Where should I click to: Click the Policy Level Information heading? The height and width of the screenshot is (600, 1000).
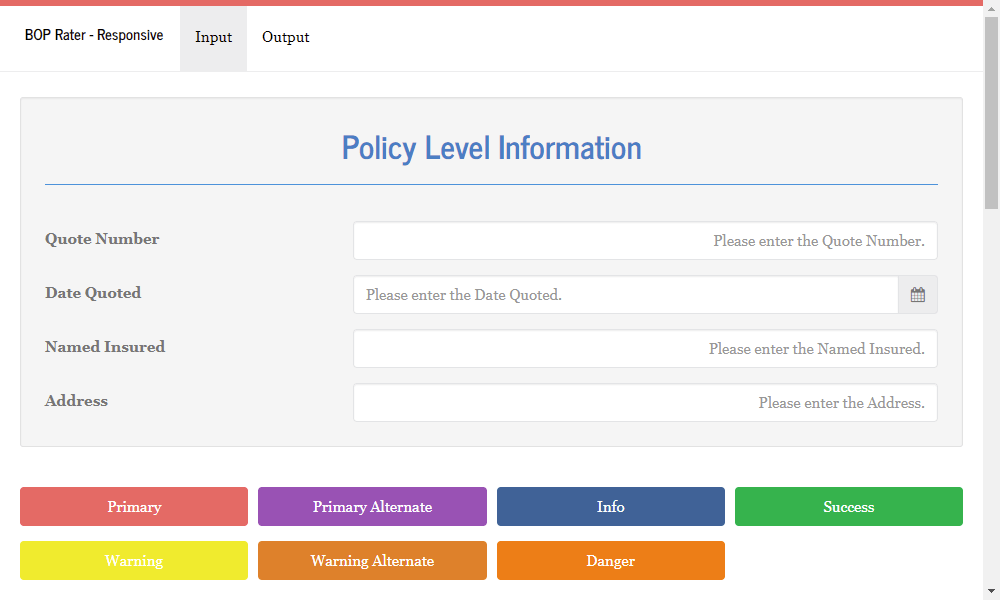click(x=492, y=148)
